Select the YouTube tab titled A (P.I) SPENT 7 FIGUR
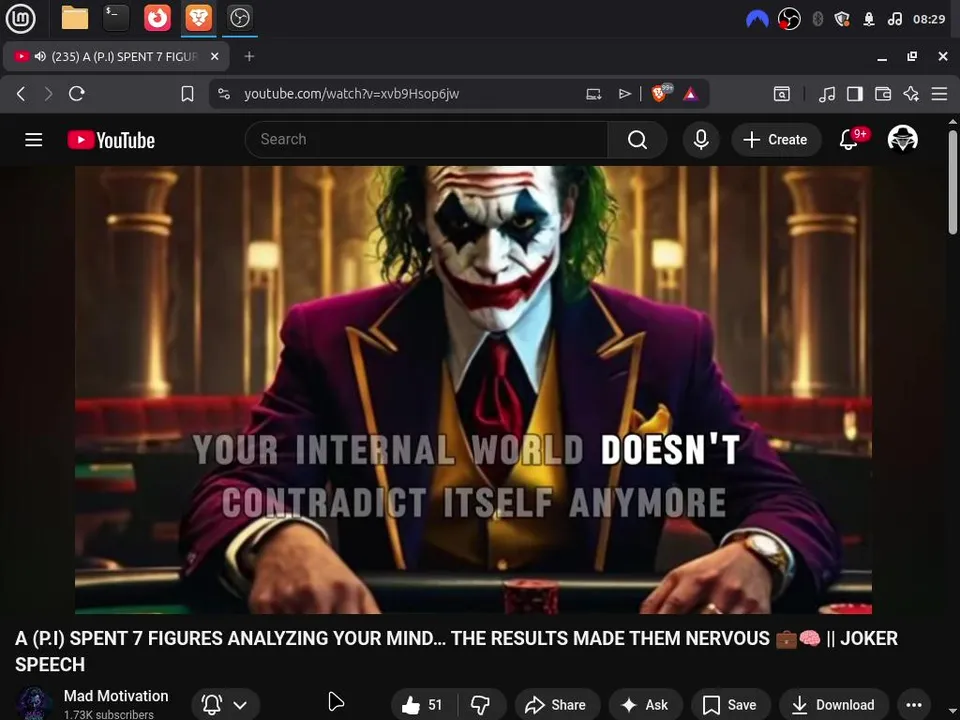The width and height of the screenshot is (960, 720). pyautogui.click(x=116, y=57)
